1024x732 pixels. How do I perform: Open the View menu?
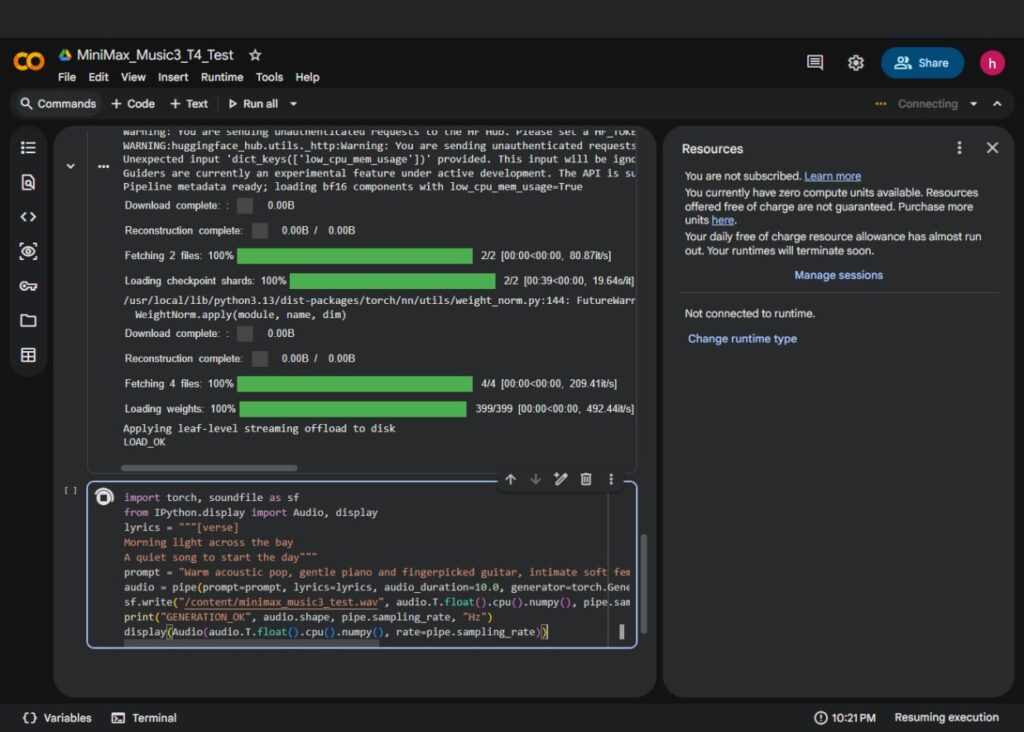pyautogui.click(x=133, y=77)
